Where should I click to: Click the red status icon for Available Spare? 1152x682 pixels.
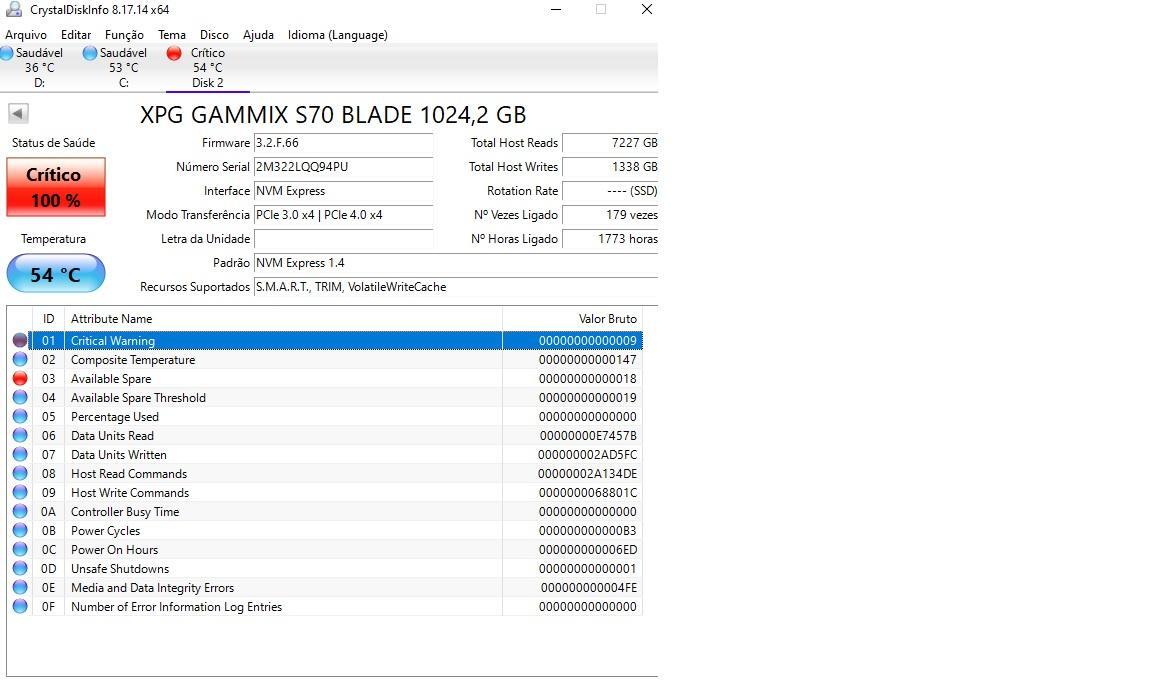coord(20,378)
